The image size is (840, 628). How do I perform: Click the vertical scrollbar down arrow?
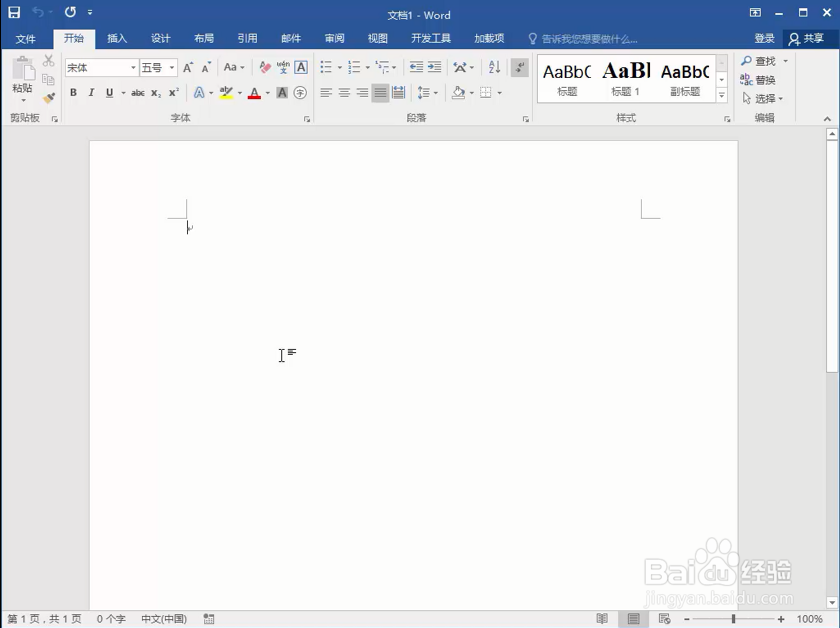(x=832, y=602)
